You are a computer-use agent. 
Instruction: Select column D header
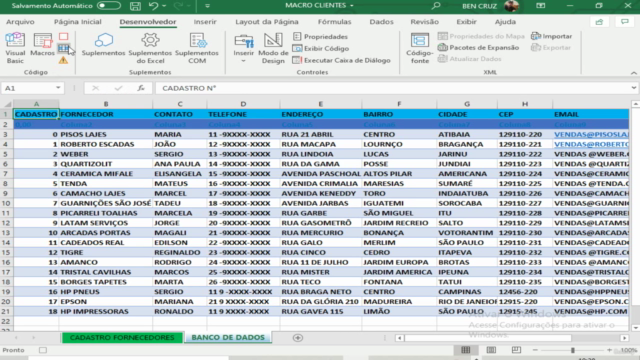tap(243, 104)
